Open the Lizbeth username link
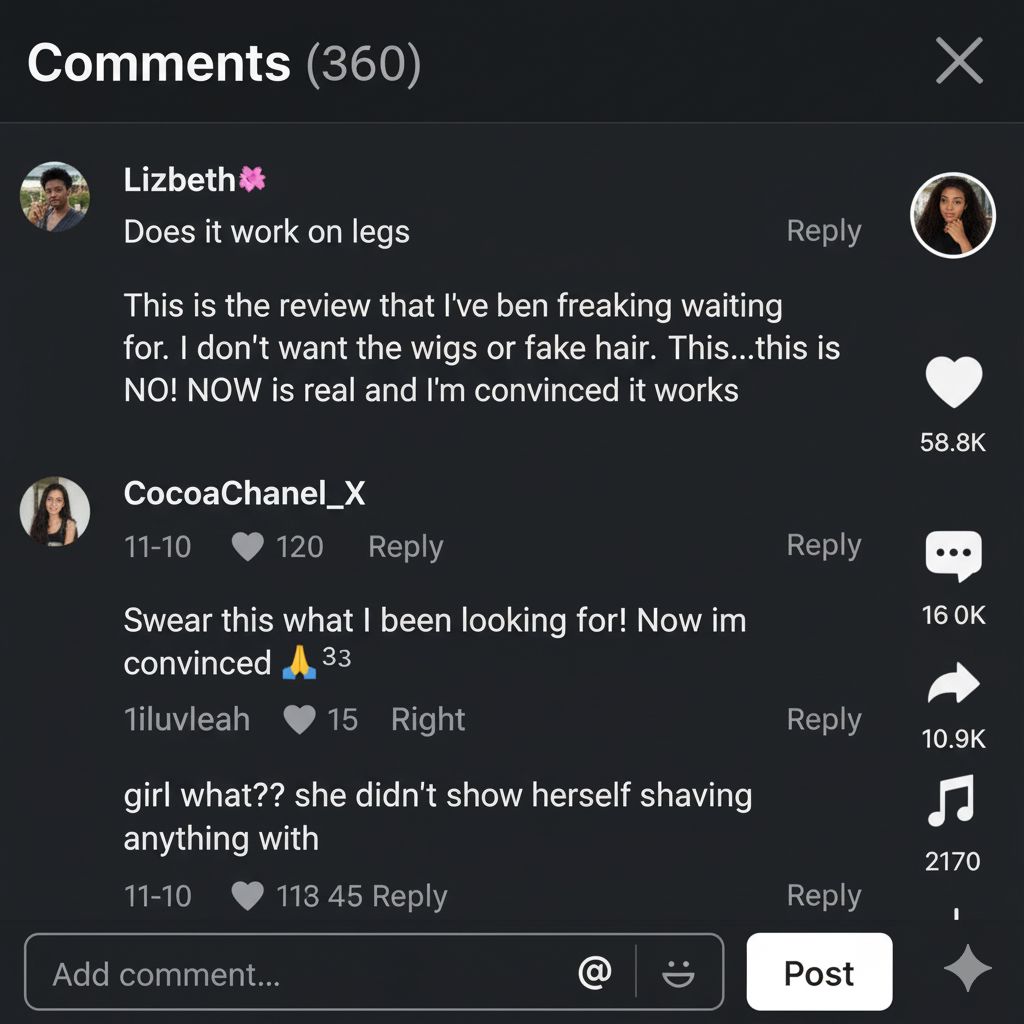Viewport: 1024px width, 1024px height. pyautogui.click(x=180, y=180)
